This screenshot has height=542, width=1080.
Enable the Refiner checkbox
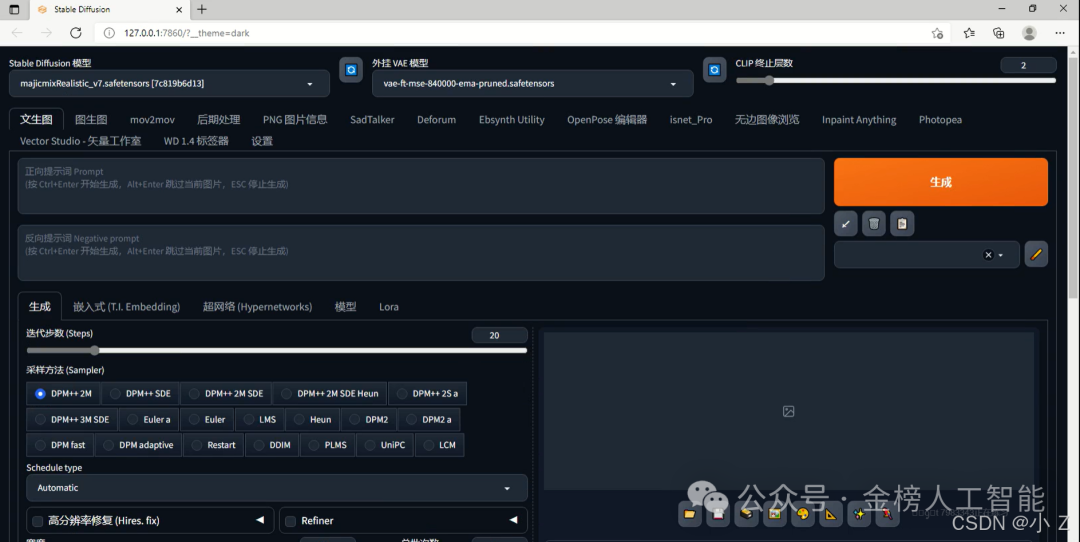291,521
